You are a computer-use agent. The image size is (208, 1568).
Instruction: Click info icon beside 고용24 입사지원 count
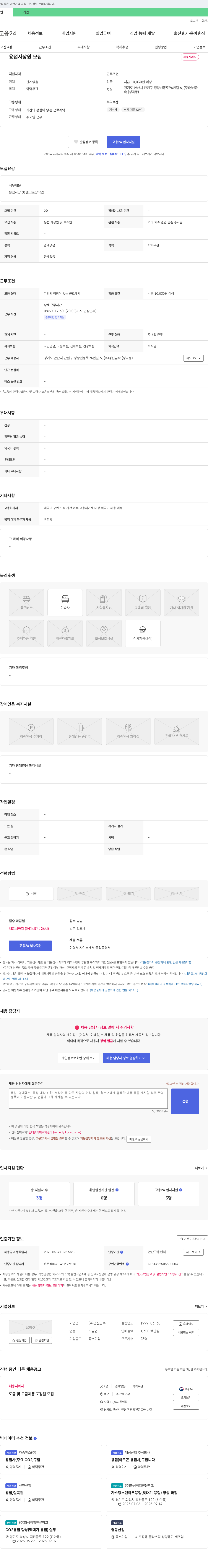point(181,1189)
